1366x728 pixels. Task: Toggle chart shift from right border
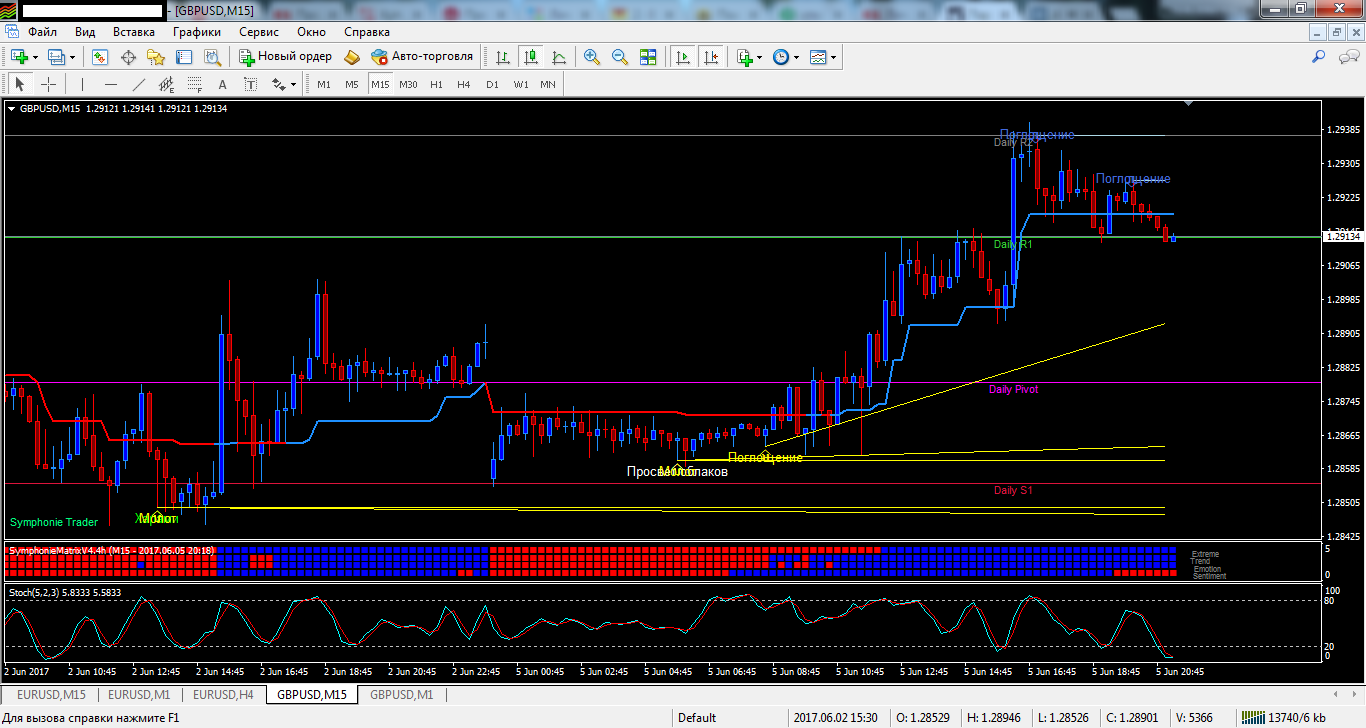(711, 57)
